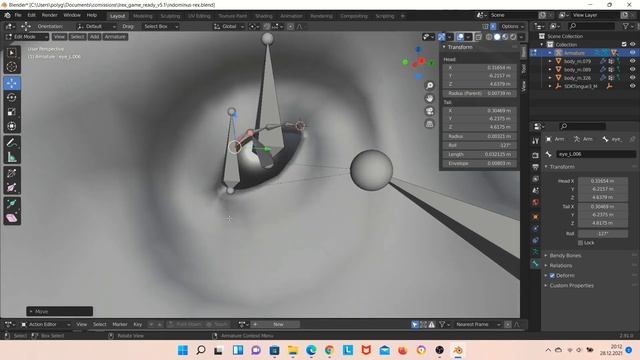Image resolution: width=640 pixels, height=360 pixels.
Task: Open the Armature menu in viewport header
Action: point(115,37)
